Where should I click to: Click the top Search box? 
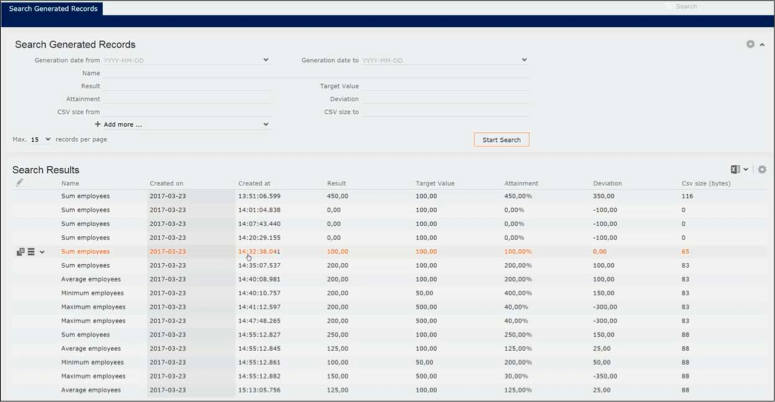pos(715,7)
